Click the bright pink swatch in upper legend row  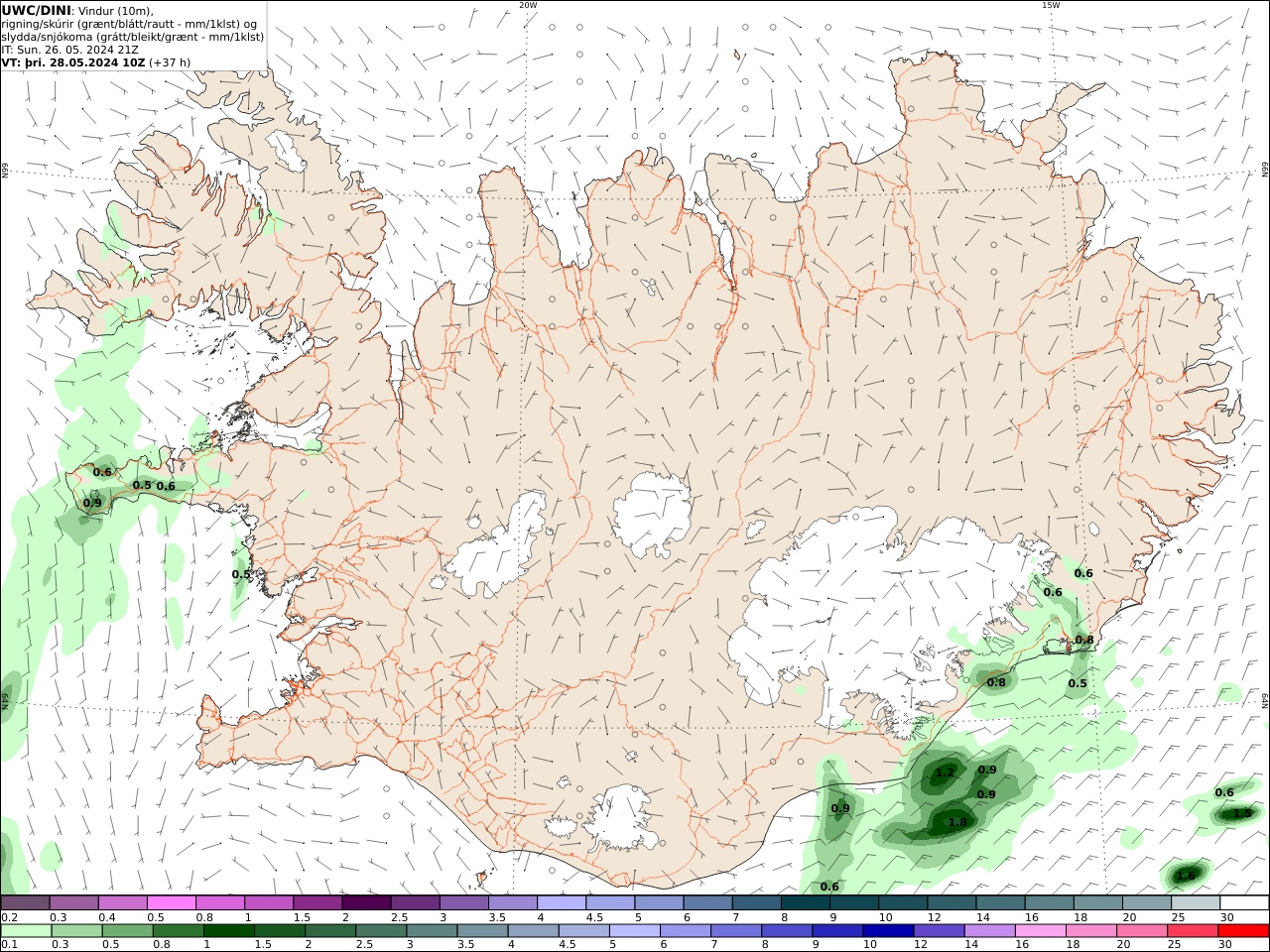click(x=171, y=903)
